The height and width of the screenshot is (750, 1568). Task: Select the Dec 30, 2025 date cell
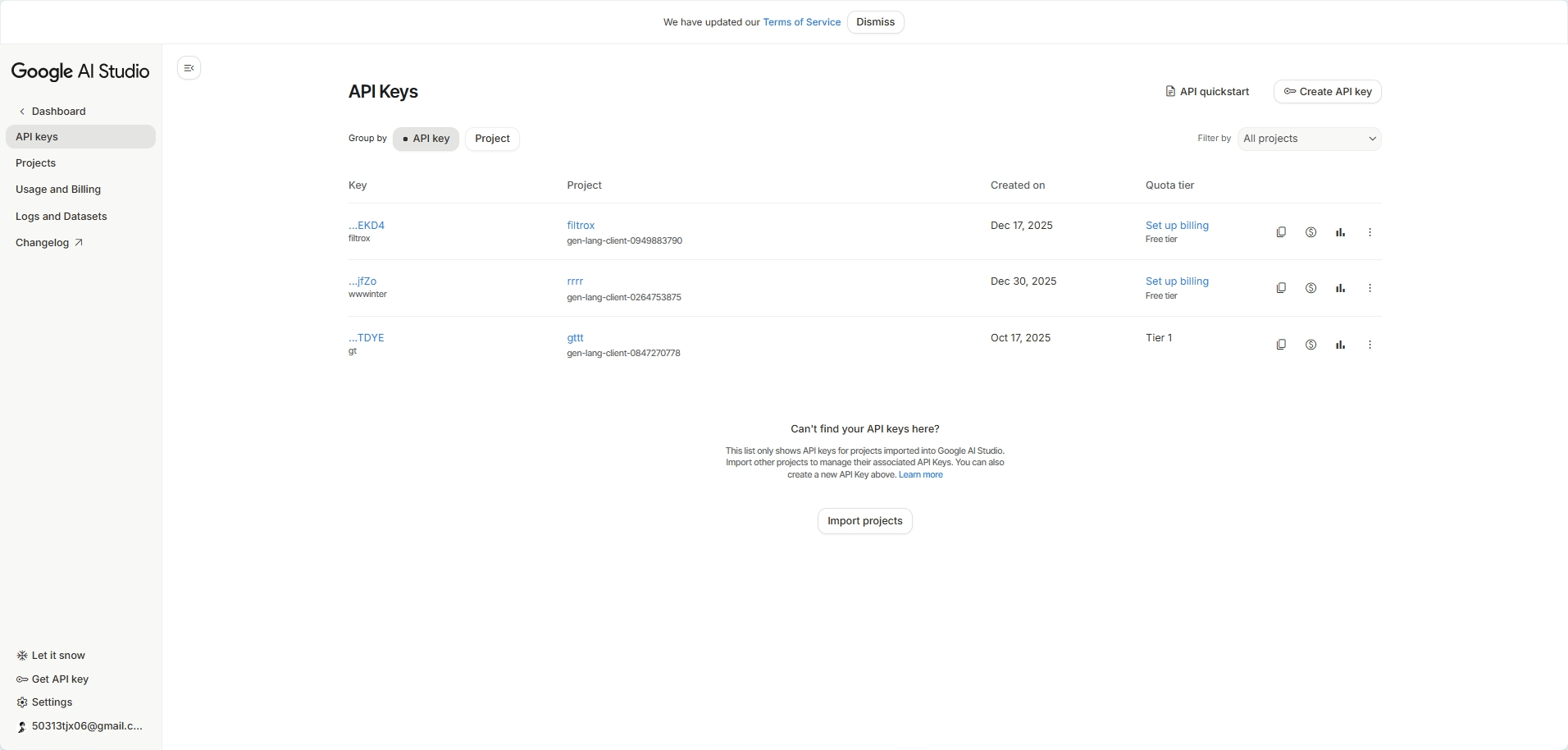(x=1023, y=281)
